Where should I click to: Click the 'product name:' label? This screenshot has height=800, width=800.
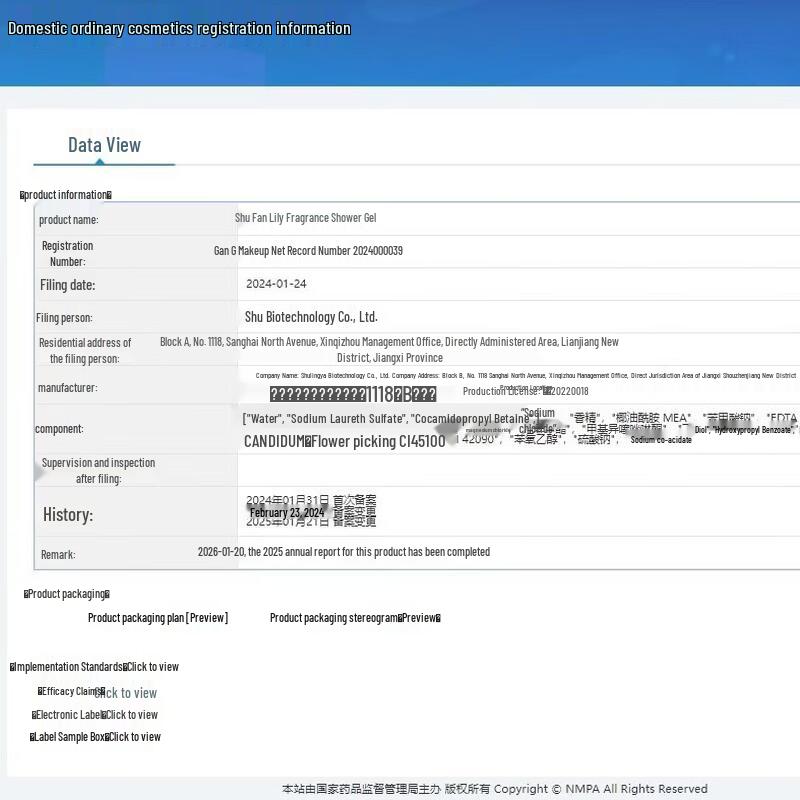click(69, 220)
